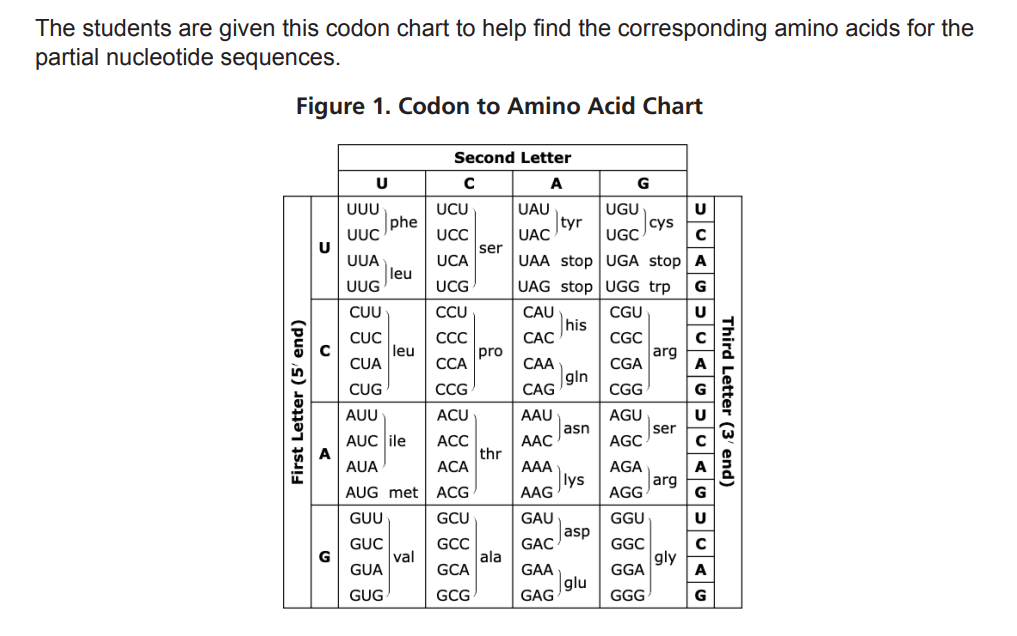Image resolution: width=1017 pixels, height=636 pixels.
Task: Click the first-letter row header A
Action: tap(324, 454)
